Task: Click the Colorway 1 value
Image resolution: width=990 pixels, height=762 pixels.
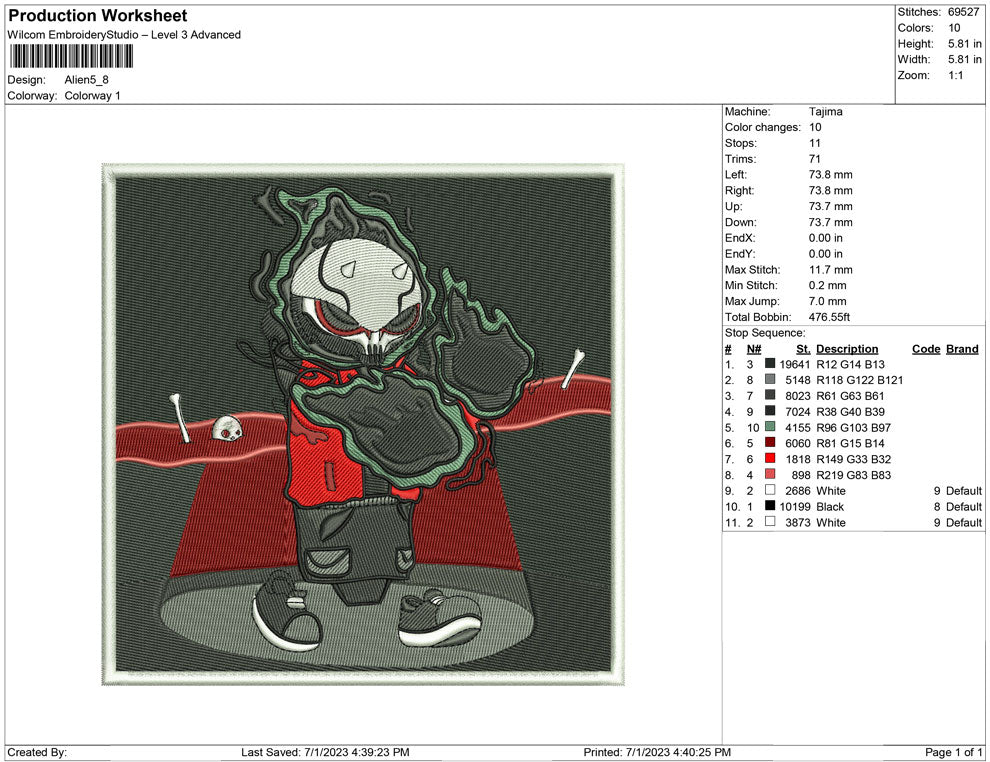Action: pos(92,96)
